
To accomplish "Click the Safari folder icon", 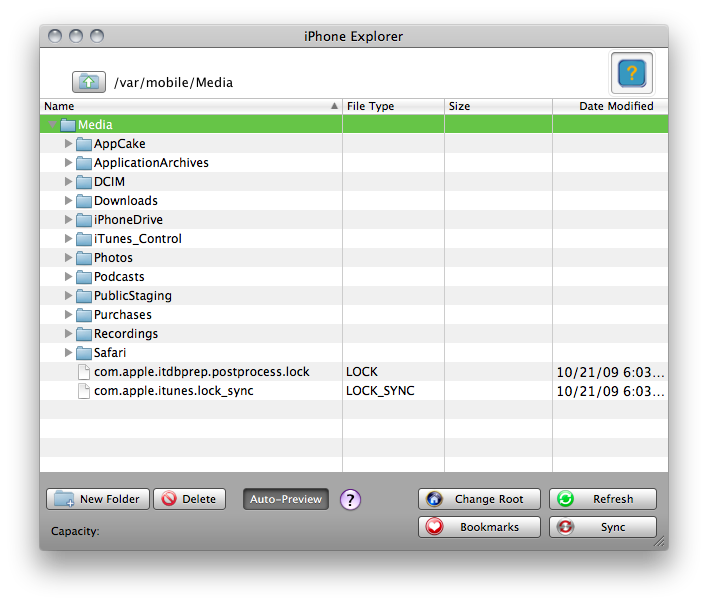I will 84,353.
